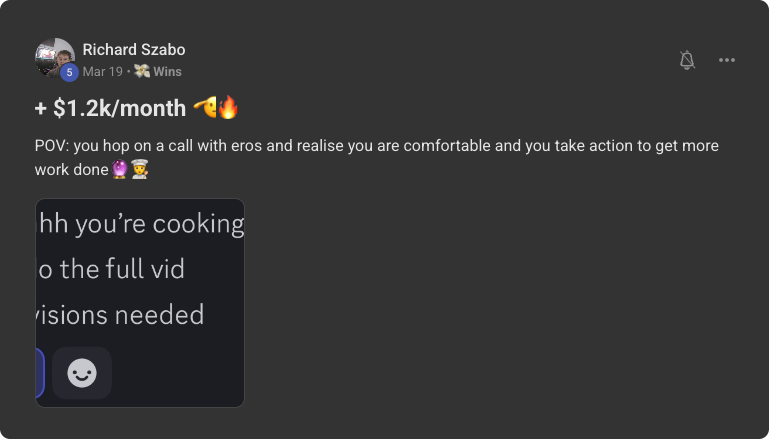
Task: Open the post titled + $1.2k/month
Action: click(x=110, y=108)
